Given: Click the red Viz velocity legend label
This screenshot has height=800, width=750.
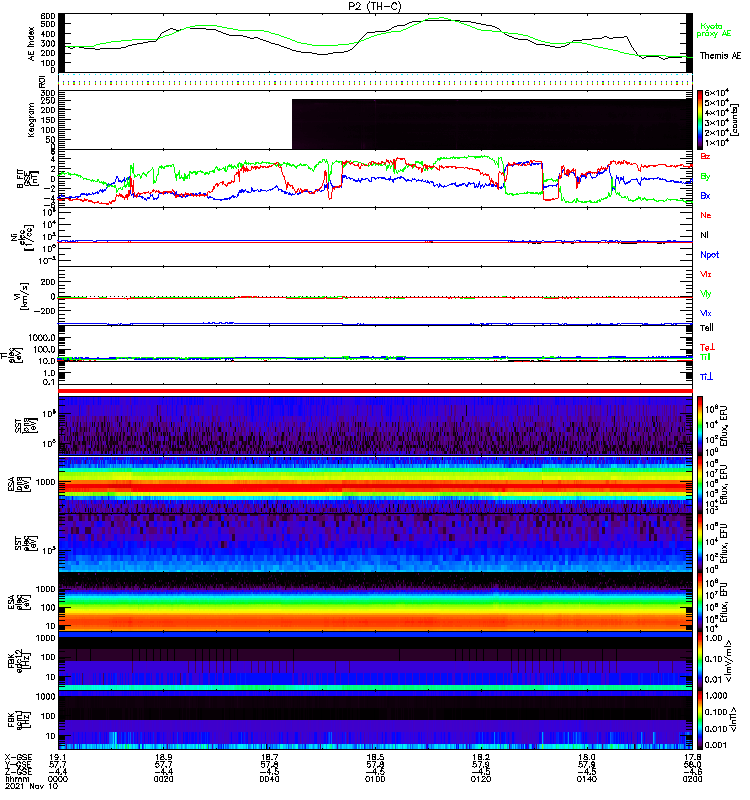Looking at the screenshot, I should [705, 274].
